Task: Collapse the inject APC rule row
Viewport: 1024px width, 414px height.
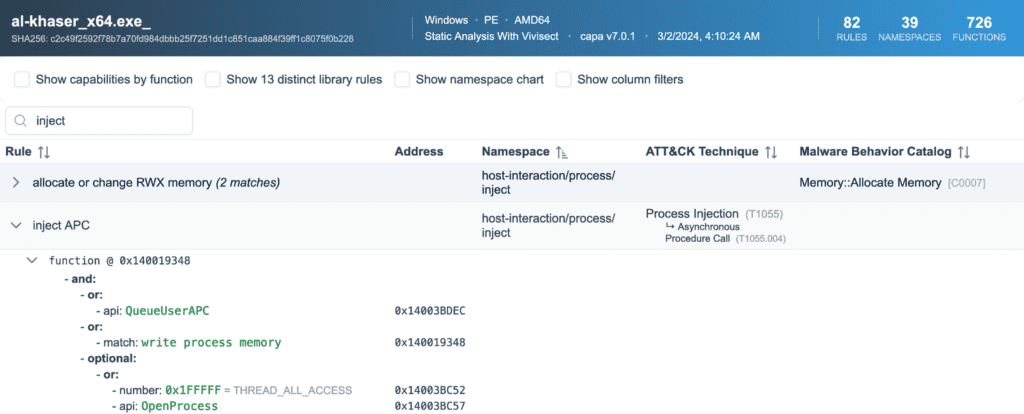Action: [x=16, y=226]
